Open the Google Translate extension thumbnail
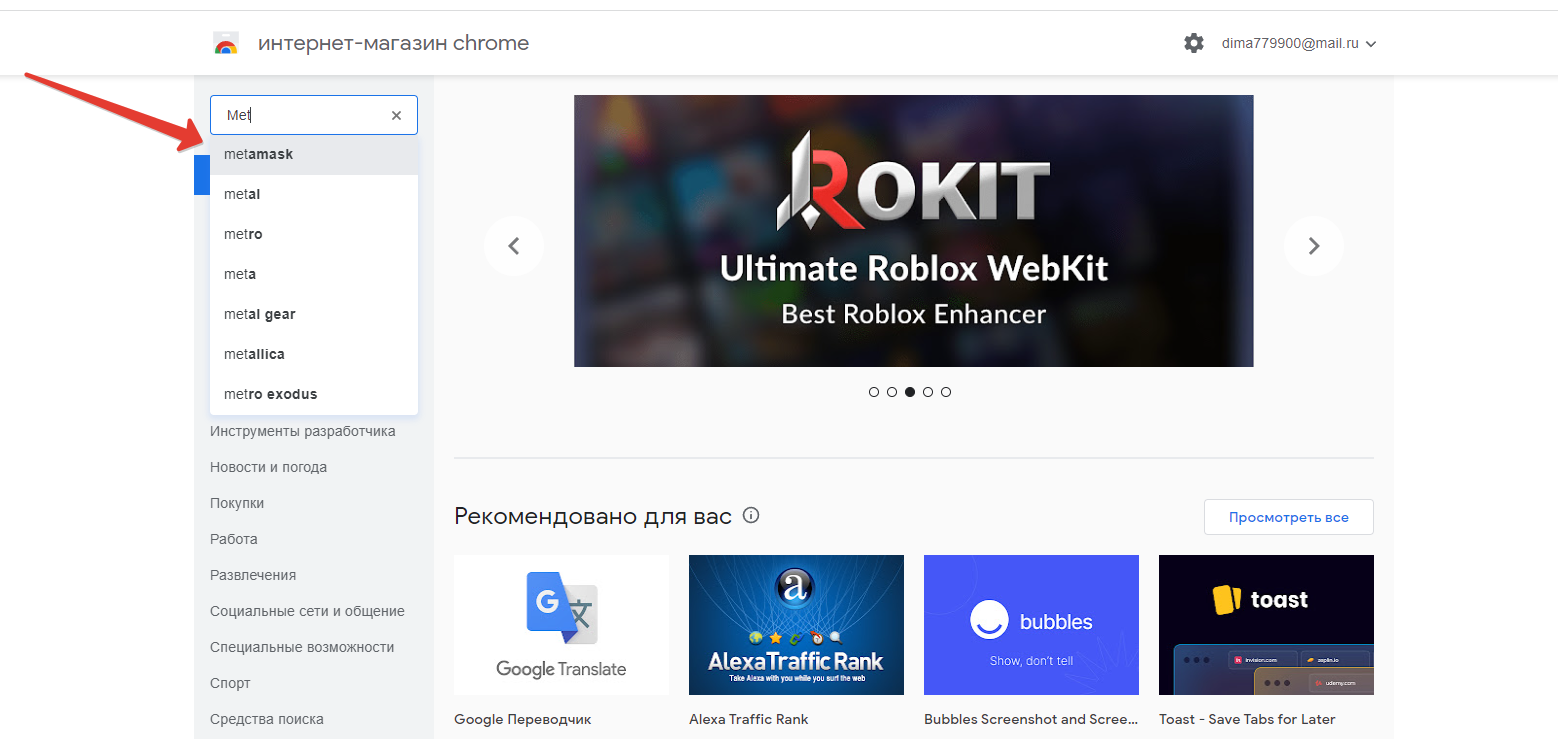This screenshot has height=739, width=1558. (x=561, y=625)
